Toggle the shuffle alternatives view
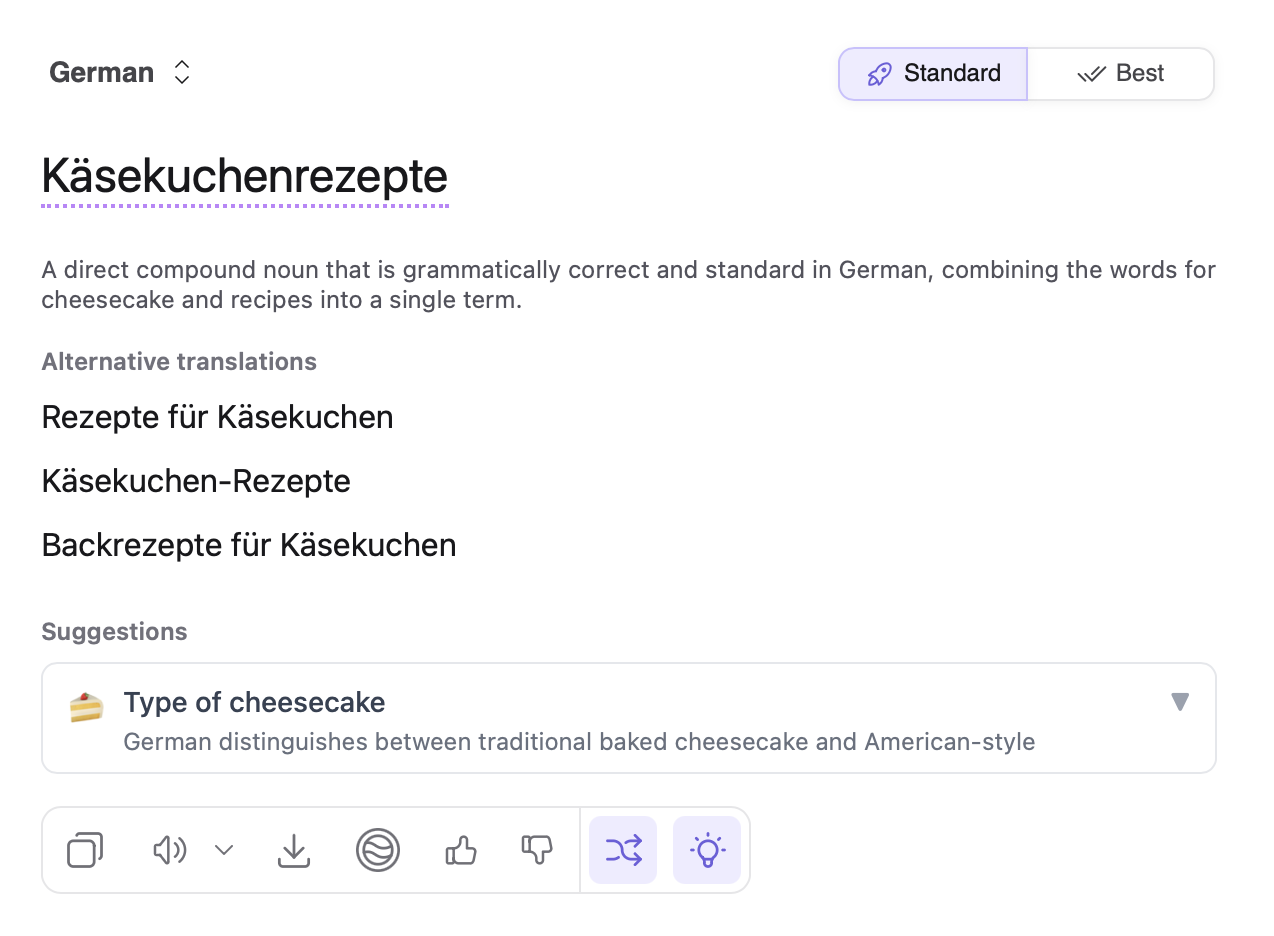The image size is (1274, 936). (x=622, y=850)
